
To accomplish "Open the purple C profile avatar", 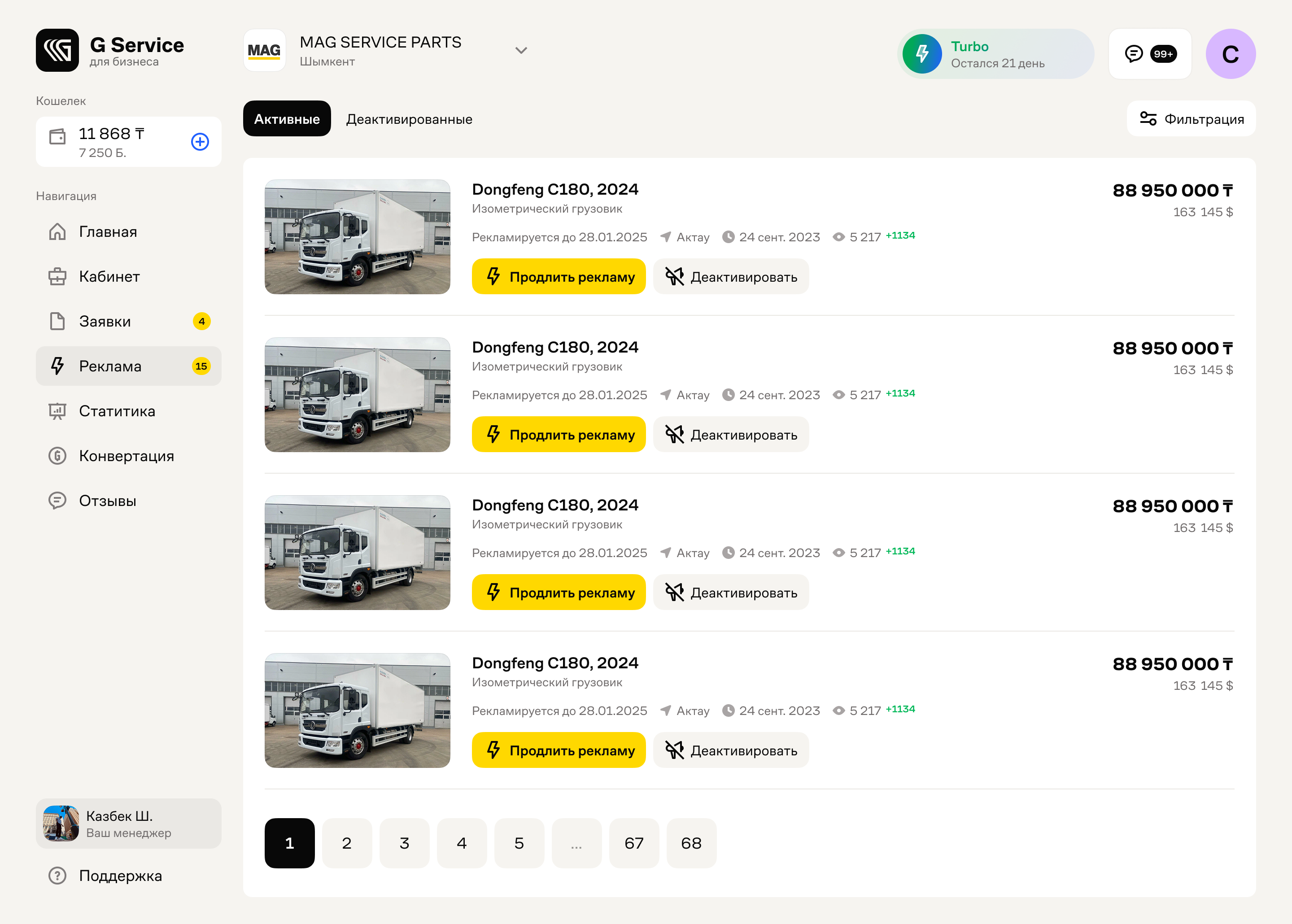I will [1231, 54].
